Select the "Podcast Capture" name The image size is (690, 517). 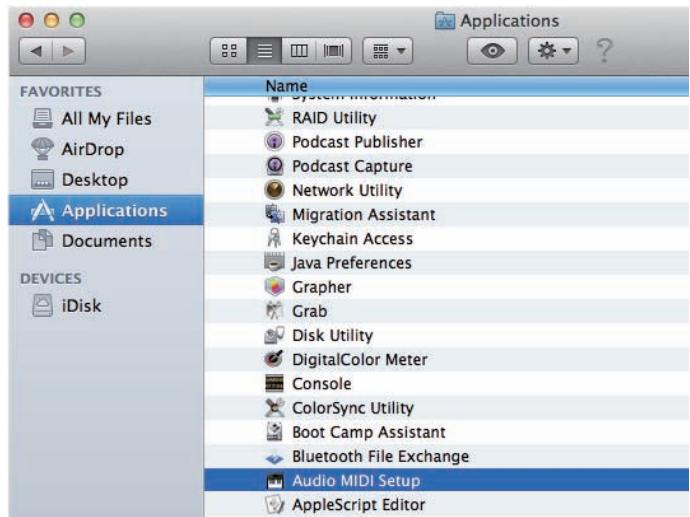pos(352,166)
